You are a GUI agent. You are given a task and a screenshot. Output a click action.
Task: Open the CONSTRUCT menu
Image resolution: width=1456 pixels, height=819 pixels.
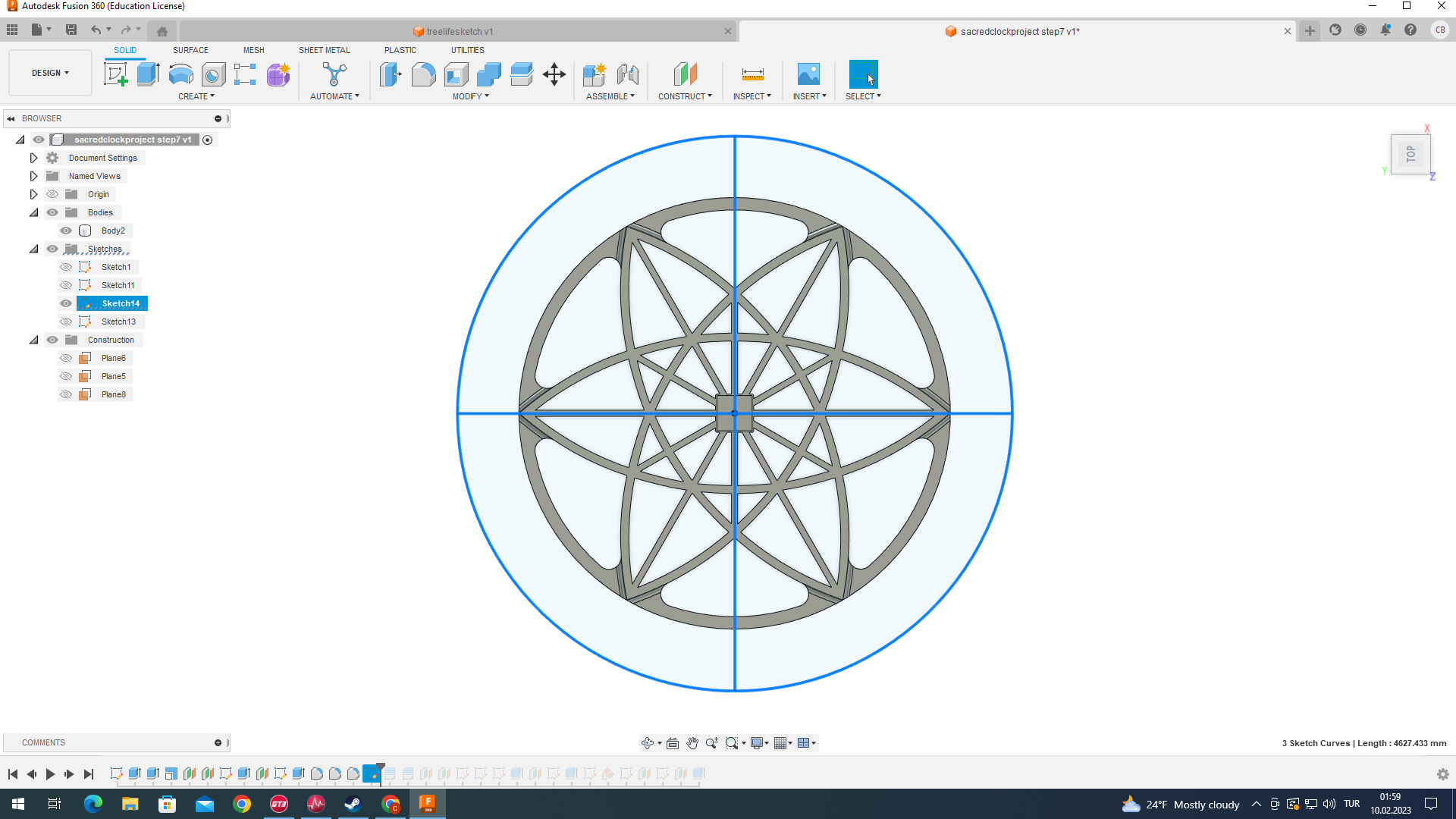(x=685, y=96)
